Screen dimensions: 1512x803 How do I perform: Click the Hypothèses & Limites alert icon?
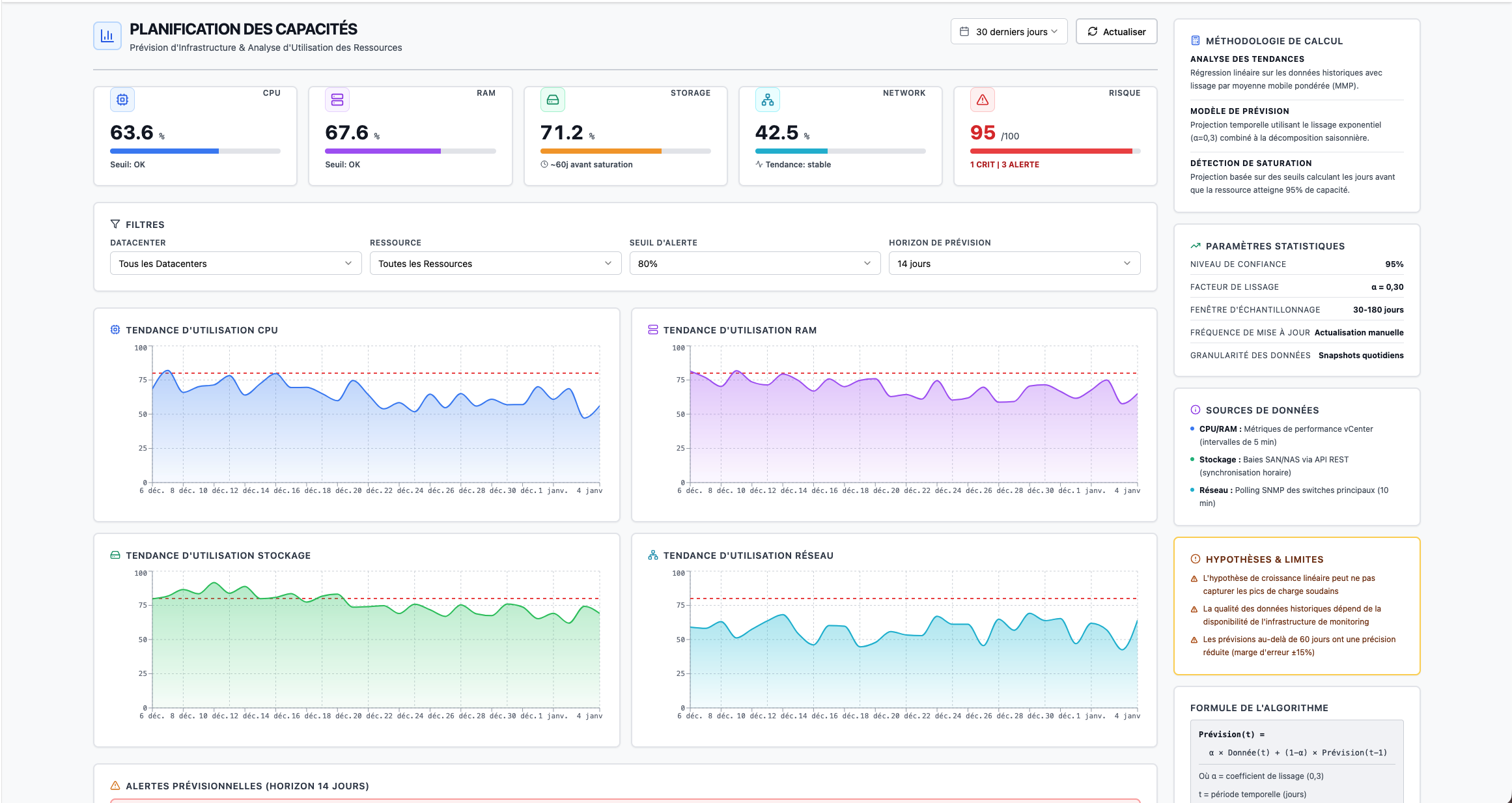tap(1195, 559)
